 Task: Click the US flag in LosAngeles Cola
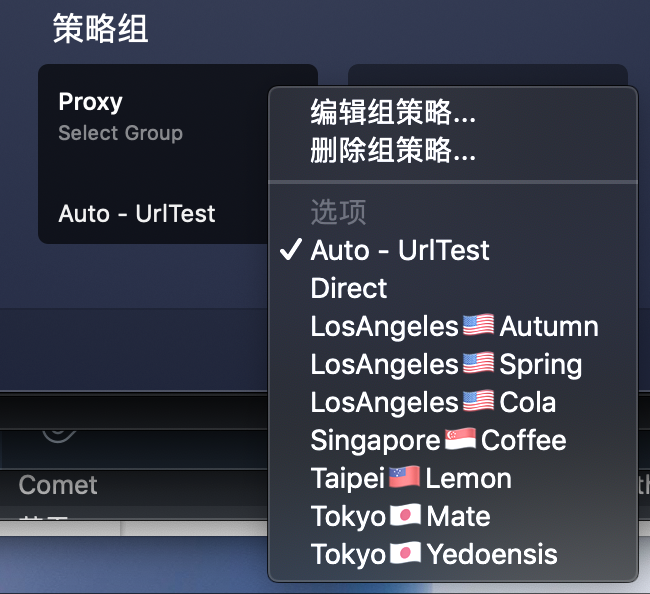478,402
